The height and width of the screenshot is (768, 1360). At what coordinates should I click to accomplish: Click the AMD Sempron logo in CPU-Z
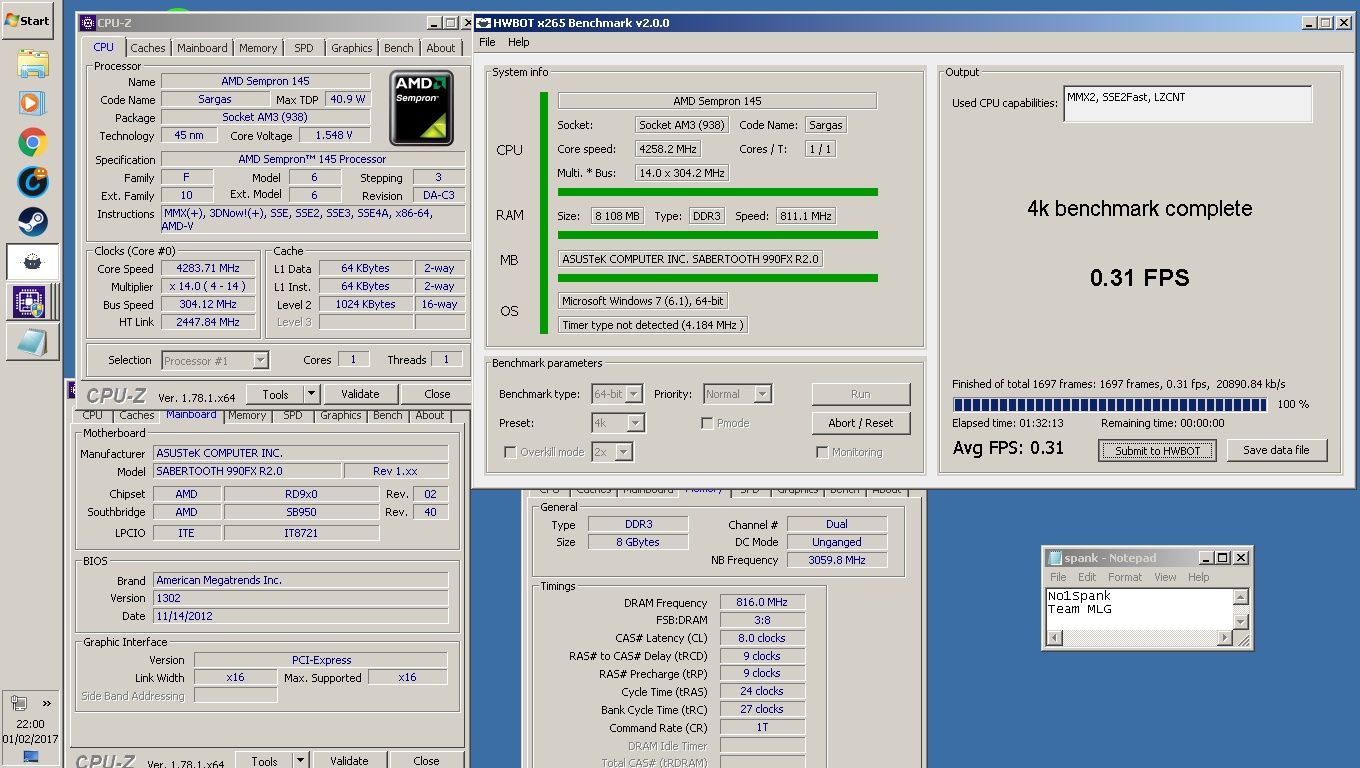[421, 108]
